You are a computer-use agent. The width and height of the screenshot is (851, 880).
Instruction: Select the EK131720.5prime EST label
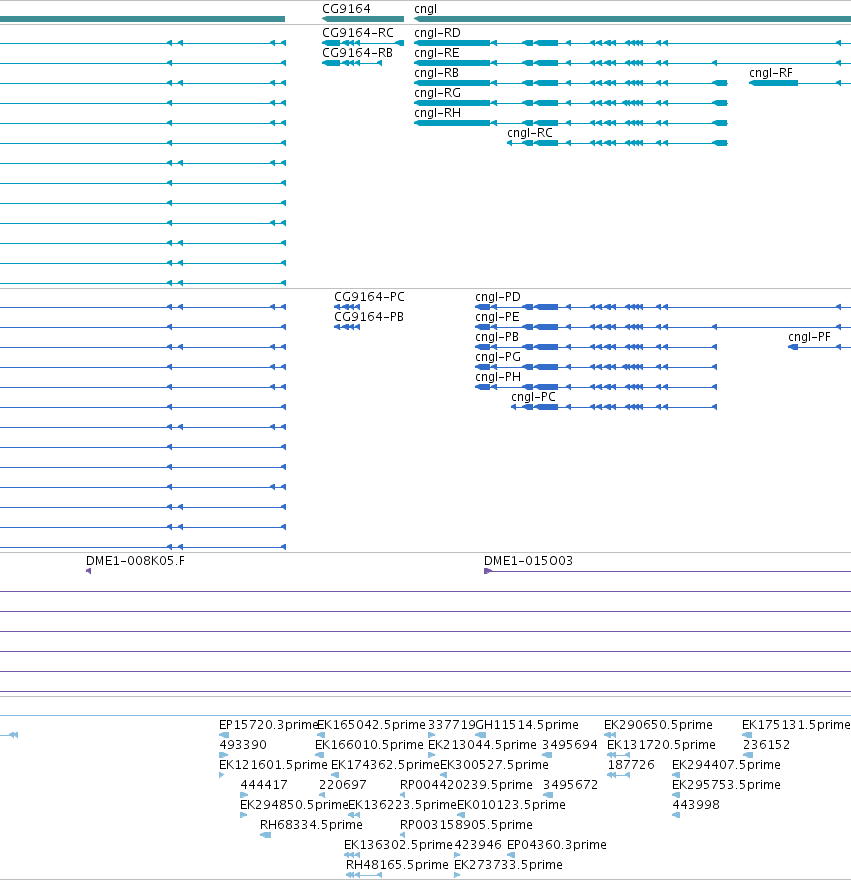click(661, 745)
